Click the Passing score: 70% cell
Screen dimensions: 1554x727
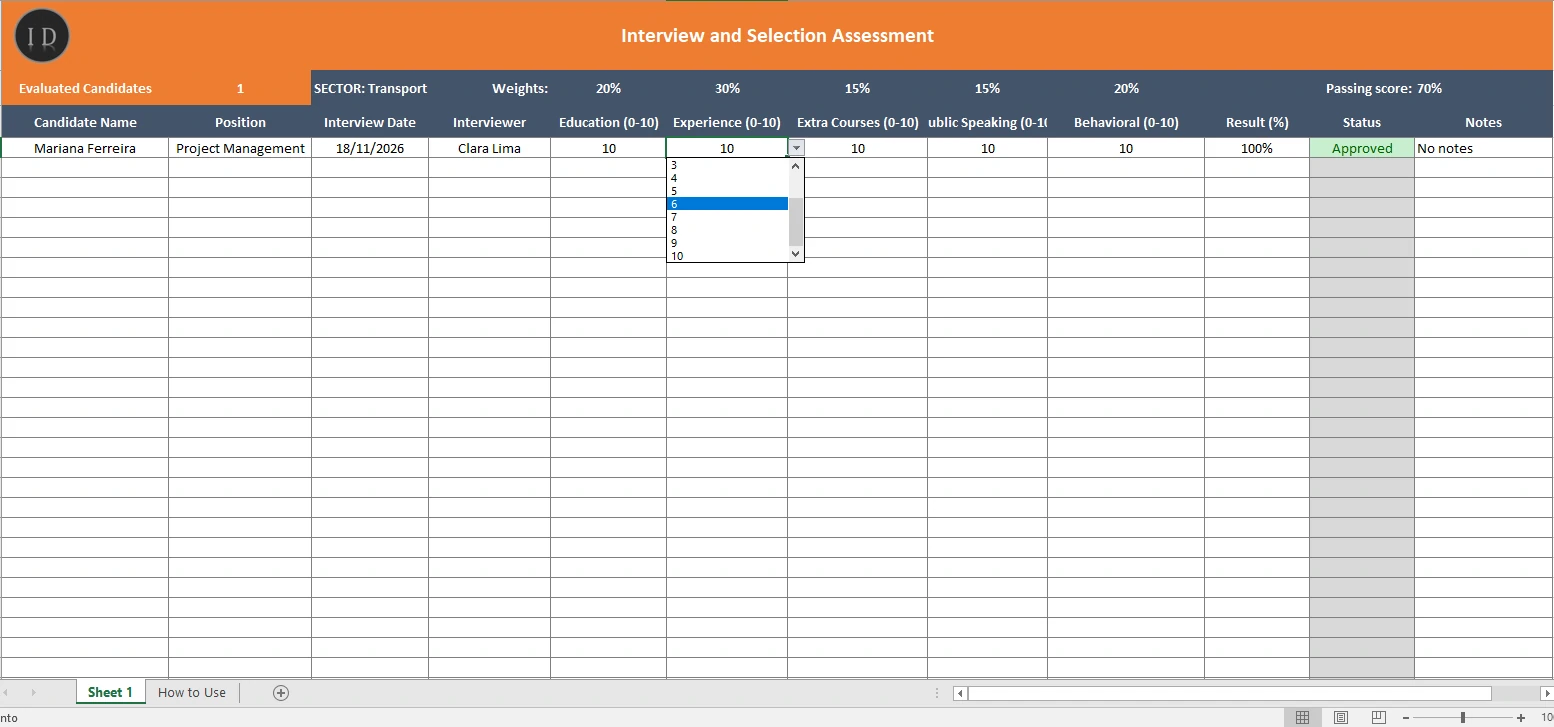point(1384,88)
